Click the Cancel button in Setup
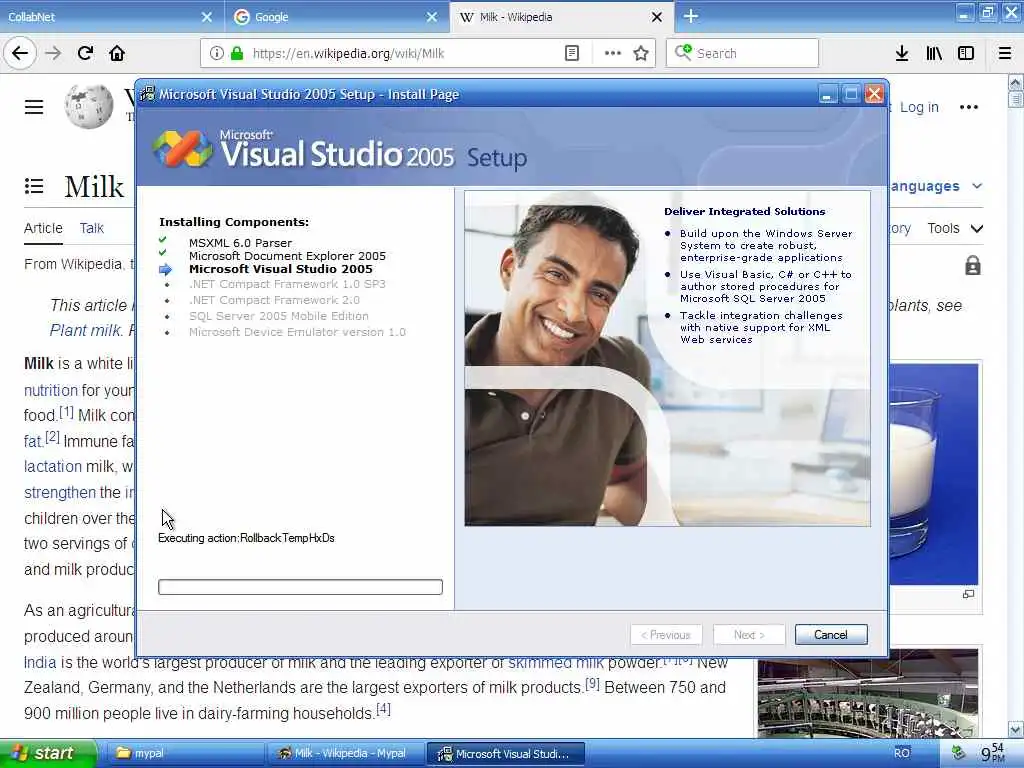Image resolution: width=1024 pixels, height=768 pixels. (x=831, y=635)
